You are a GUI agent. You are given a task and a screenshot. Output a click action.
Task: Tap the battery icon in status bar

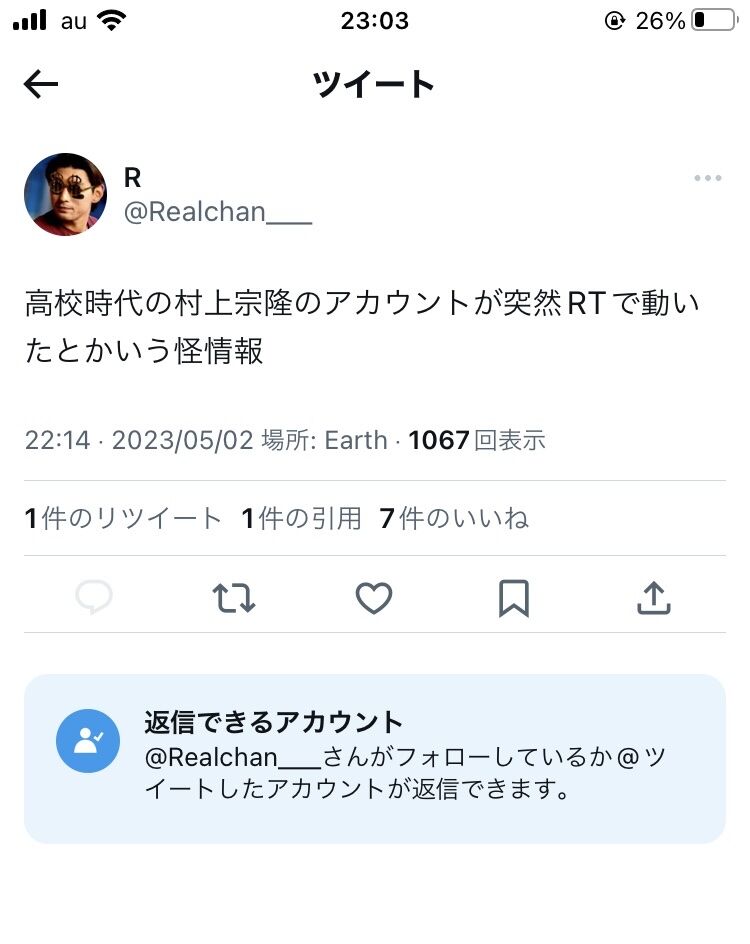click(713, 20)
